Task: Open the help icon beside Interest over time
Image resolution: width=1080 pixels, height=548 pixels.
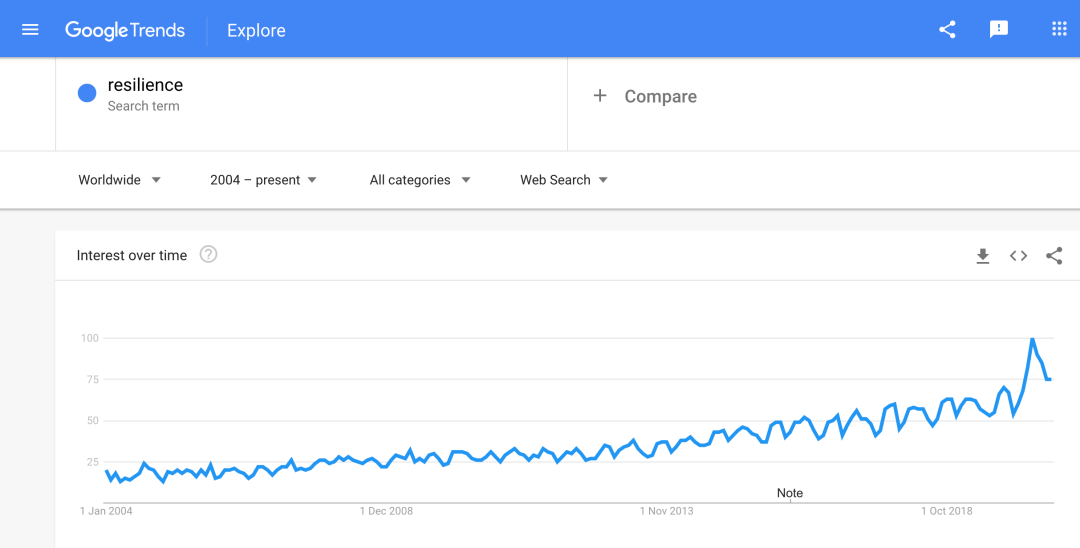Action: [x=208, y=255]
